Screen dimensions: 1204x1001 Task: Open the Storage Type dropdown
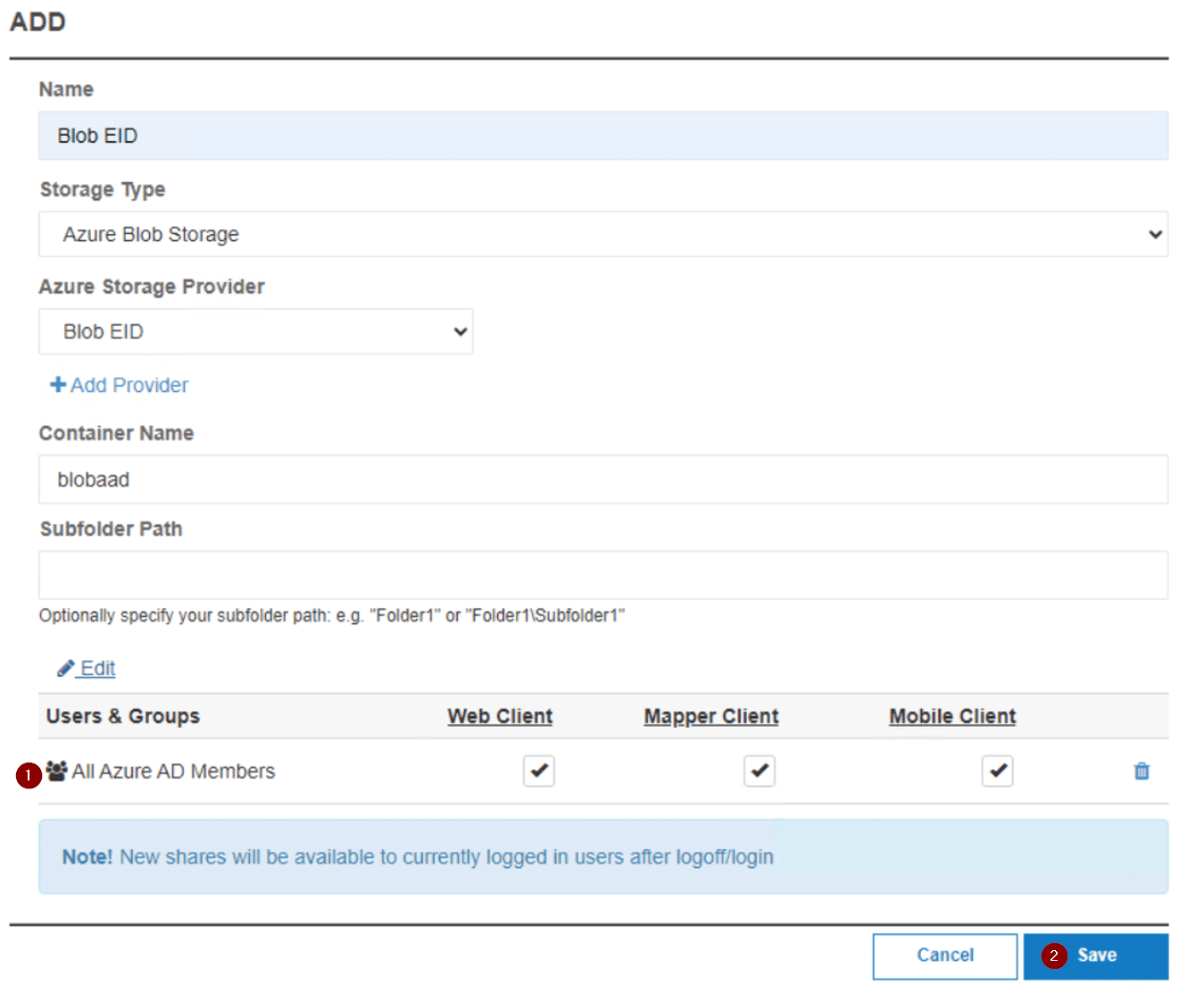point(603,234)
